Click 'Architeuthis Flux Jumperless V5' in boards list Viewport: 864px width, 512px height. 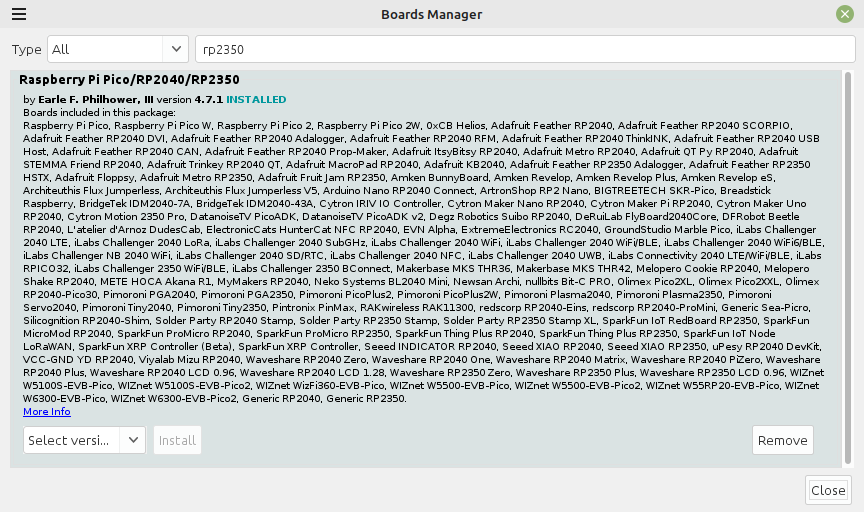[x=241, y=191]
